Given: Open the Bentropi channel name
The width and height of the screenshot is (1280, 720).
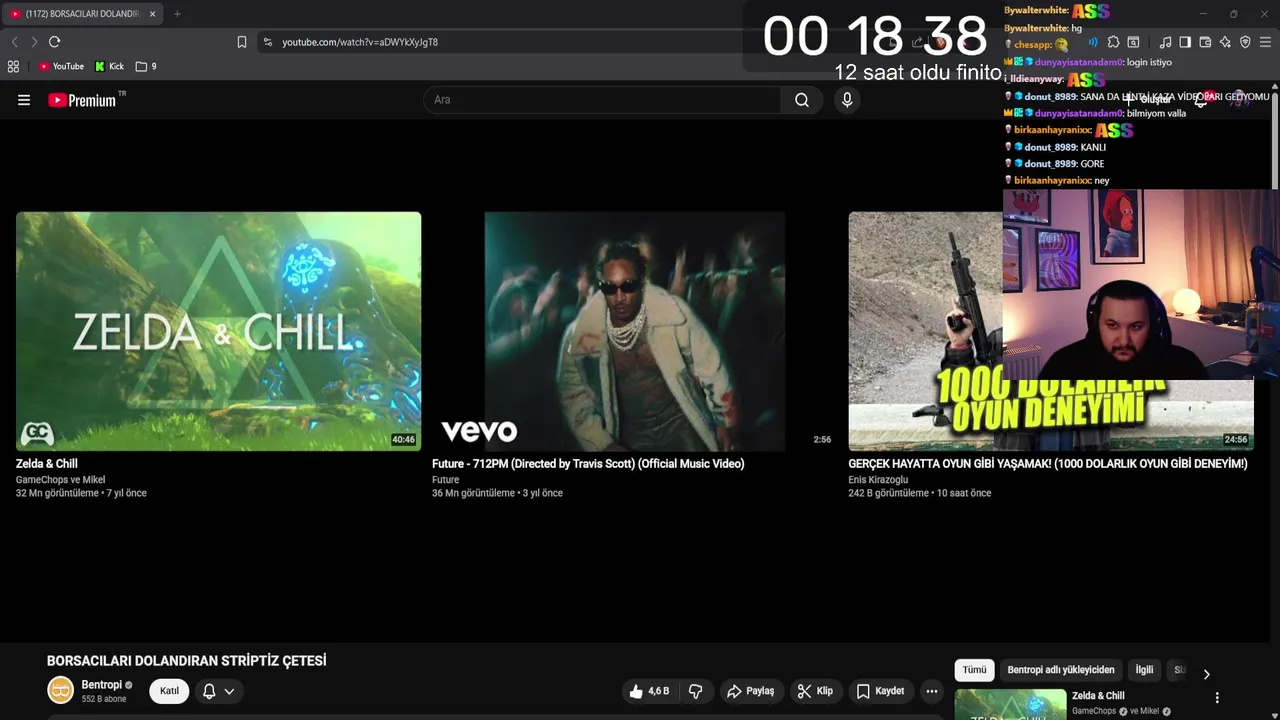Looking at the screenshot, I should tap(102, 685).
